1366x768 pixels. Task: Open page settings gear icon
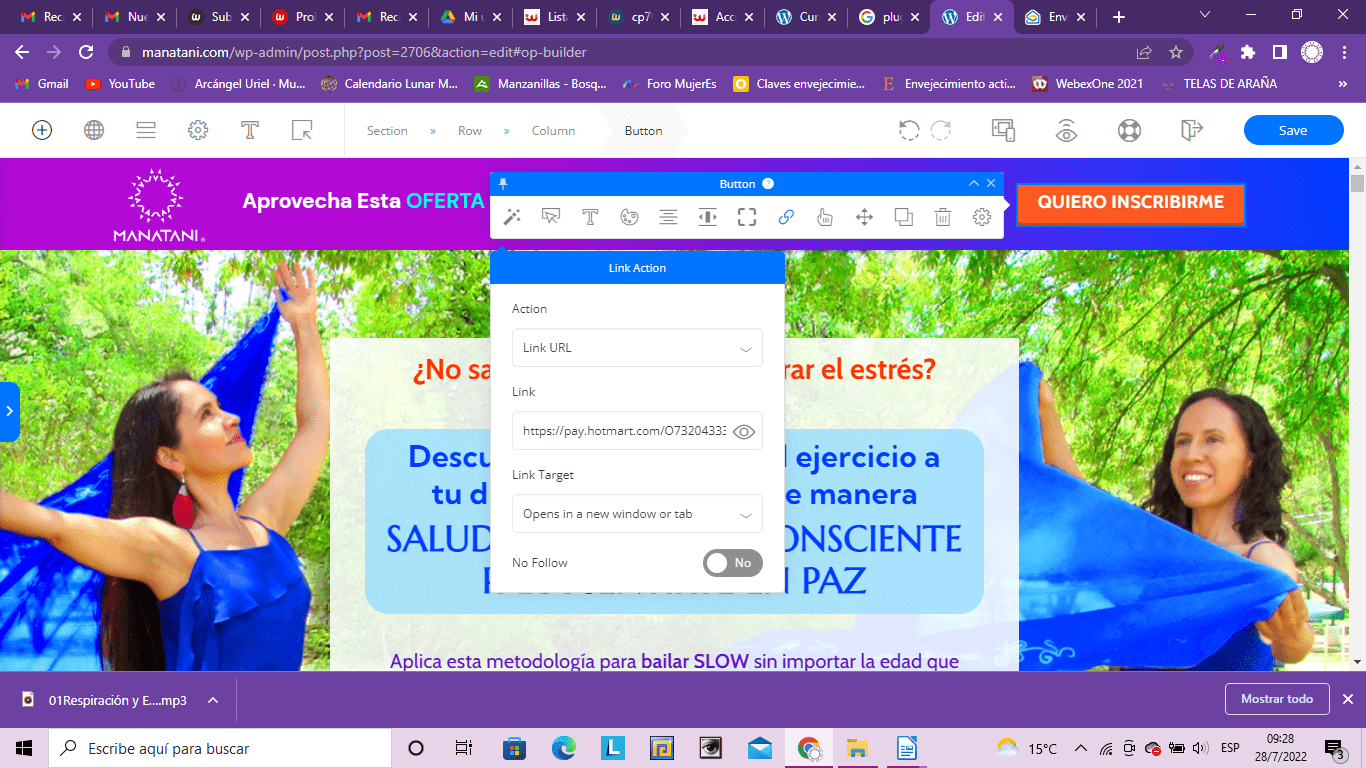click(198, 130)
